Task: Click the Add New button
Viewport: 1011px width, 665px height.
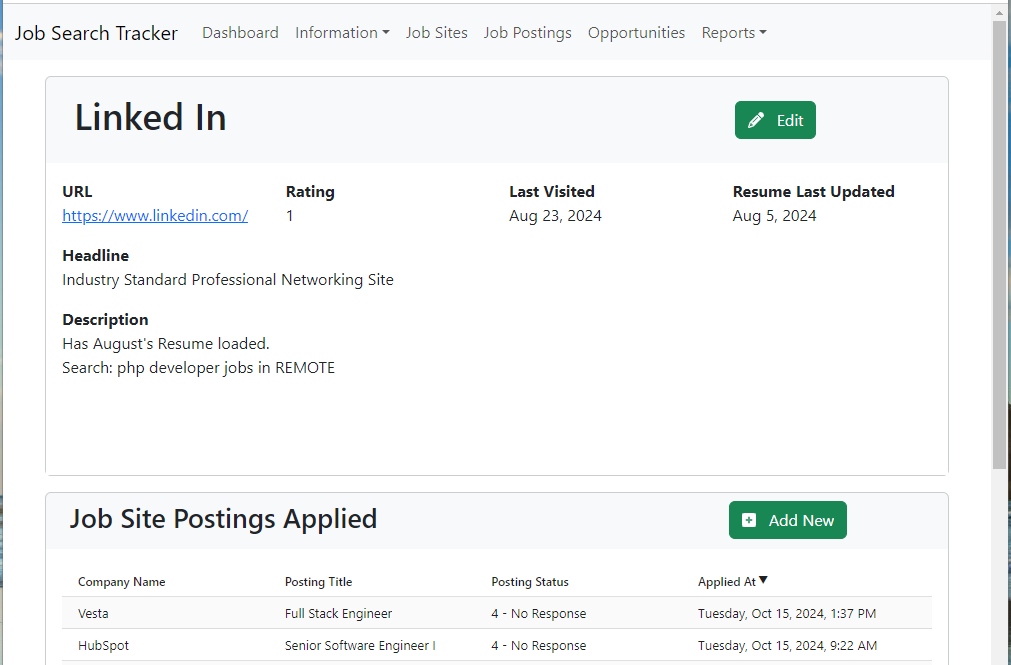Action: click(x=787, y=520)
